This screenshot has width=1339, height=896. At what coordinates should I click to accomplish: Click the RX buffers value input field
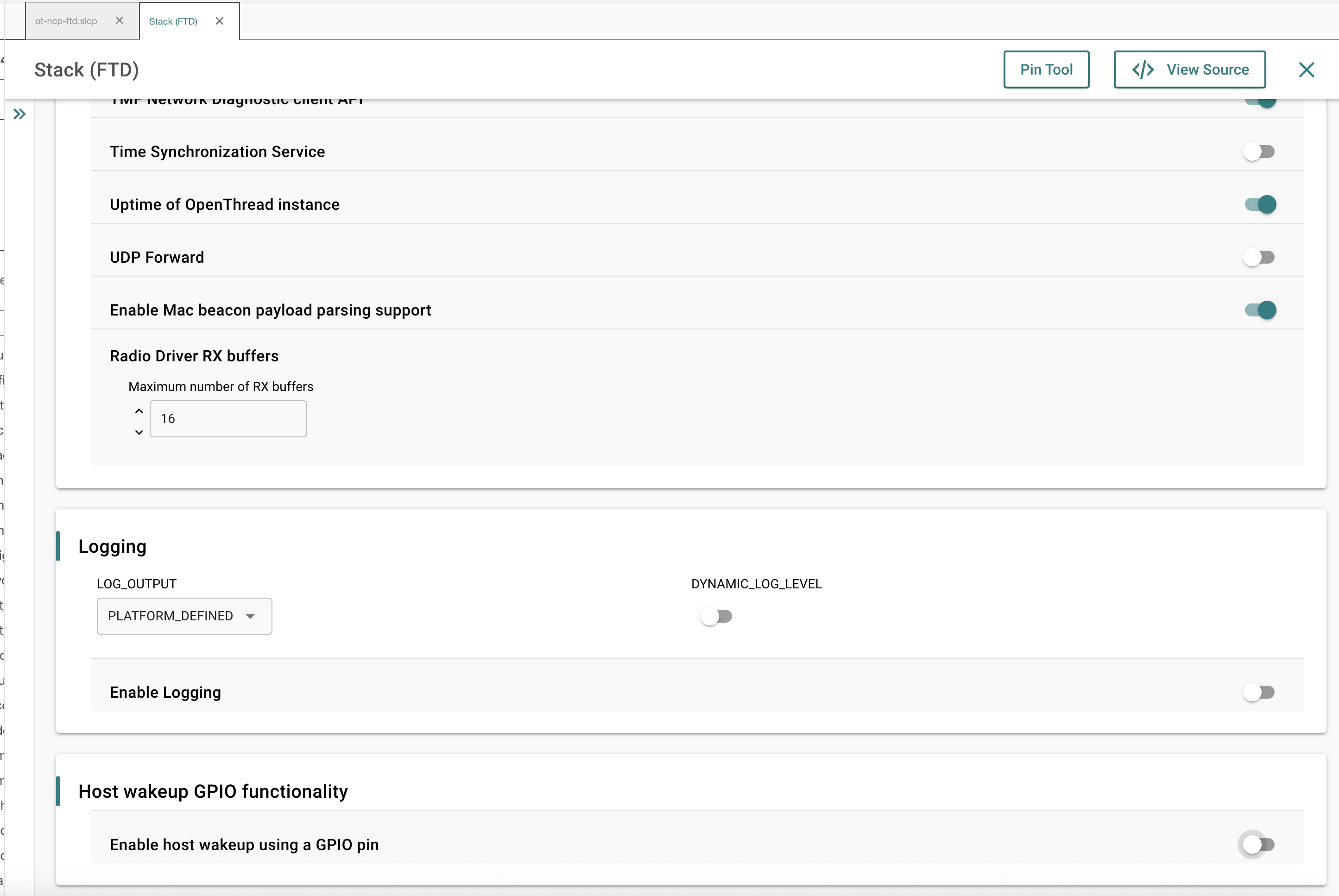228,418
